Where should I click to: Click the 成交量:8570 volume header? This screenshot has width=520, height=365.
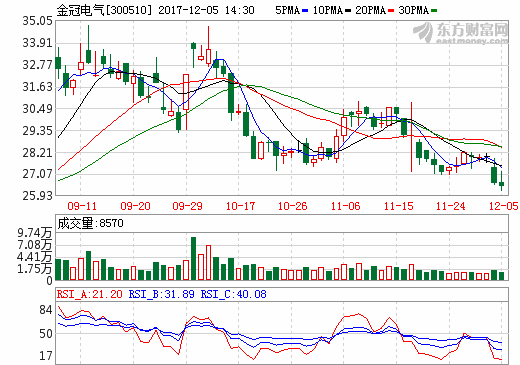tap(90, 223)
